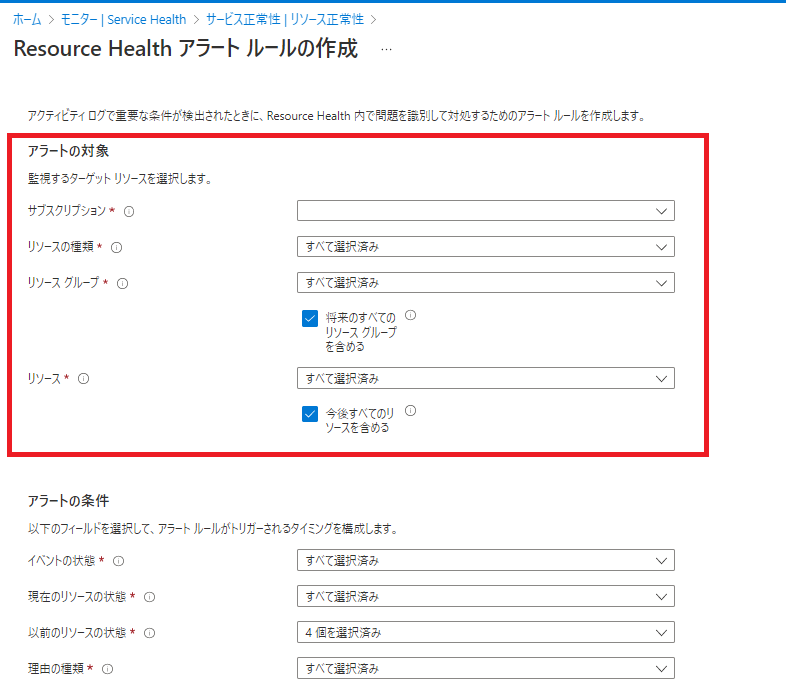786x700 pixels.
Task: Uncheck 将来のすべてのリソース グループを含める checkbox
Action: (x=310, y=318)
